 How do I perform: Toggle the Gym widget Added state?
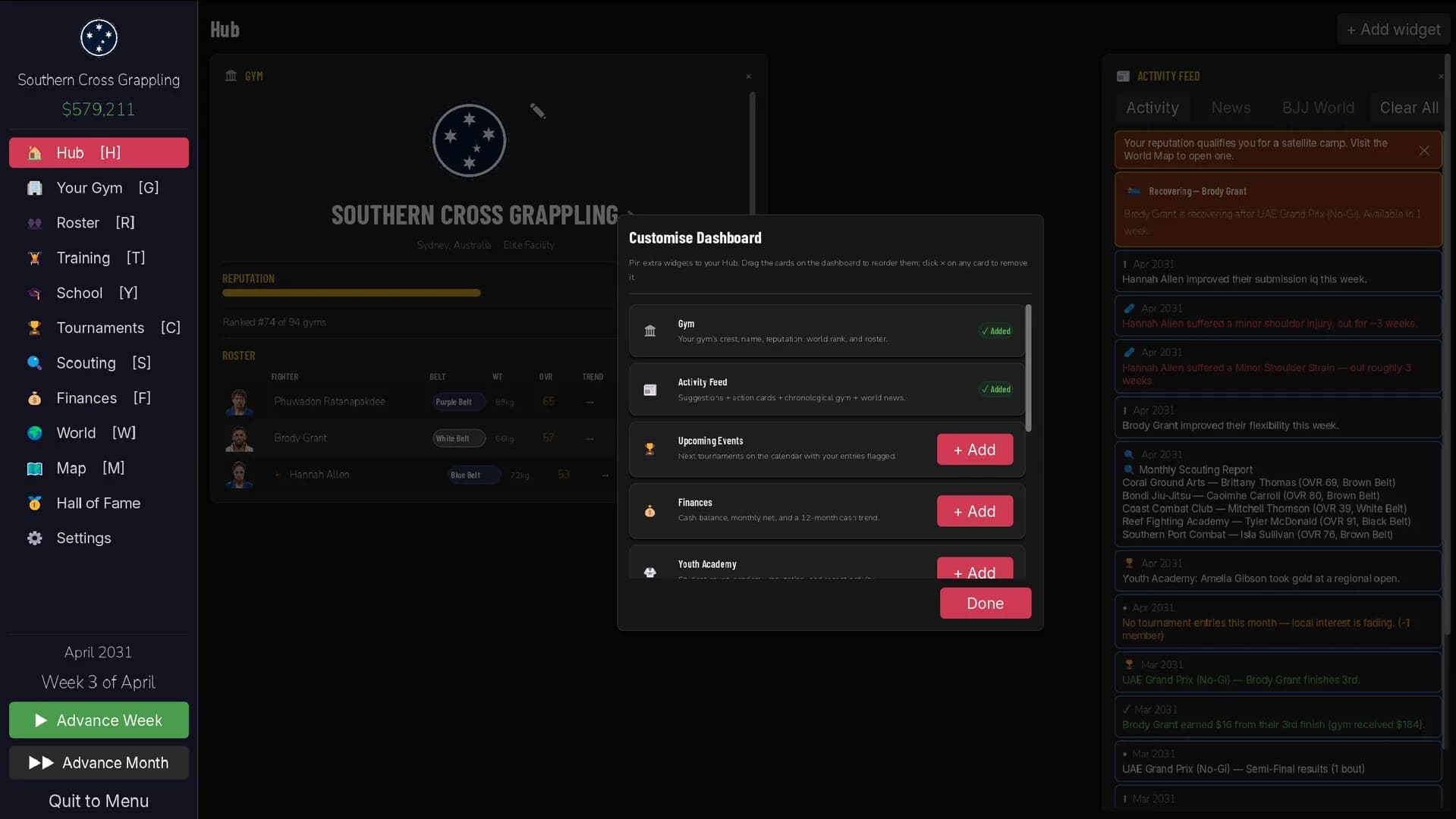pyautogui.click(x=995, y=331)
